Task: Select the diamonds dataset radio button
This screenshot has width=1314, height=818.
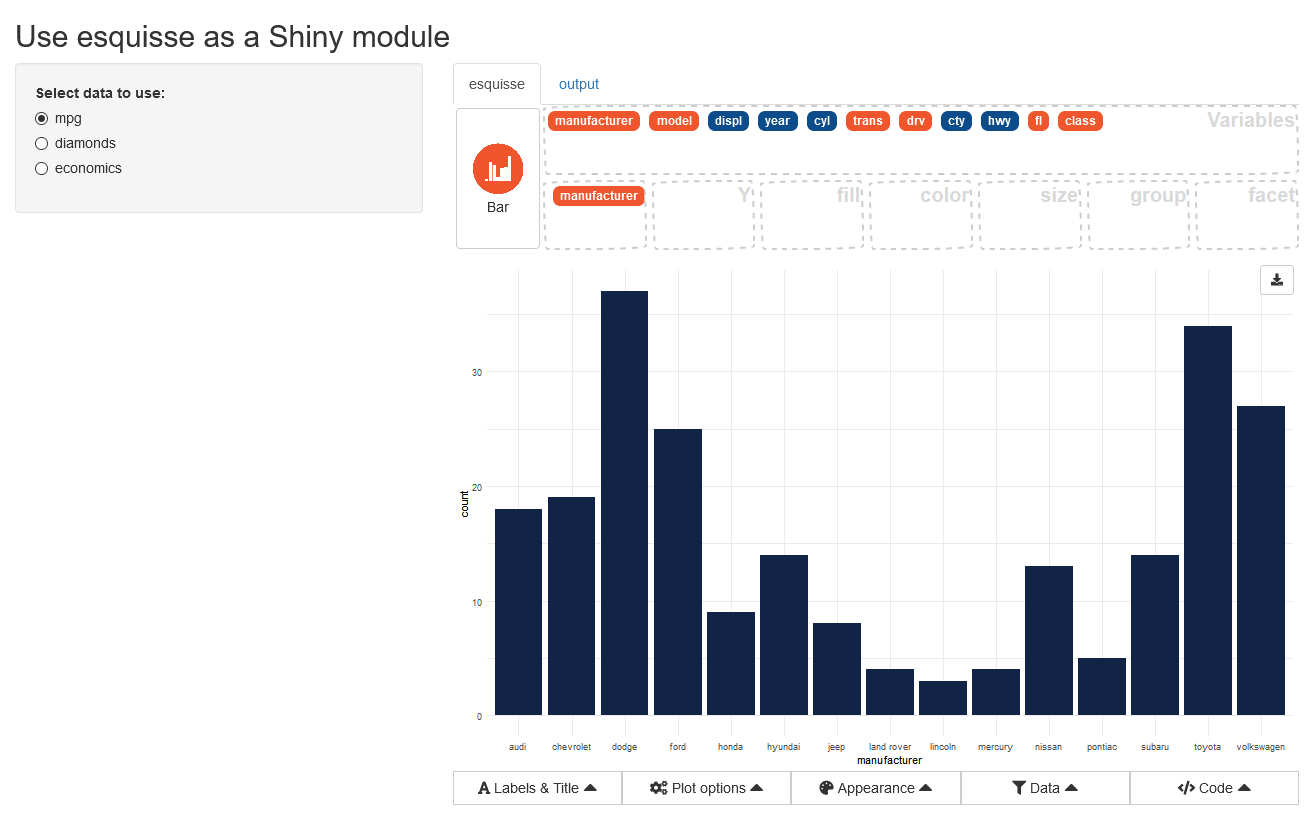Action: [42, 143]
